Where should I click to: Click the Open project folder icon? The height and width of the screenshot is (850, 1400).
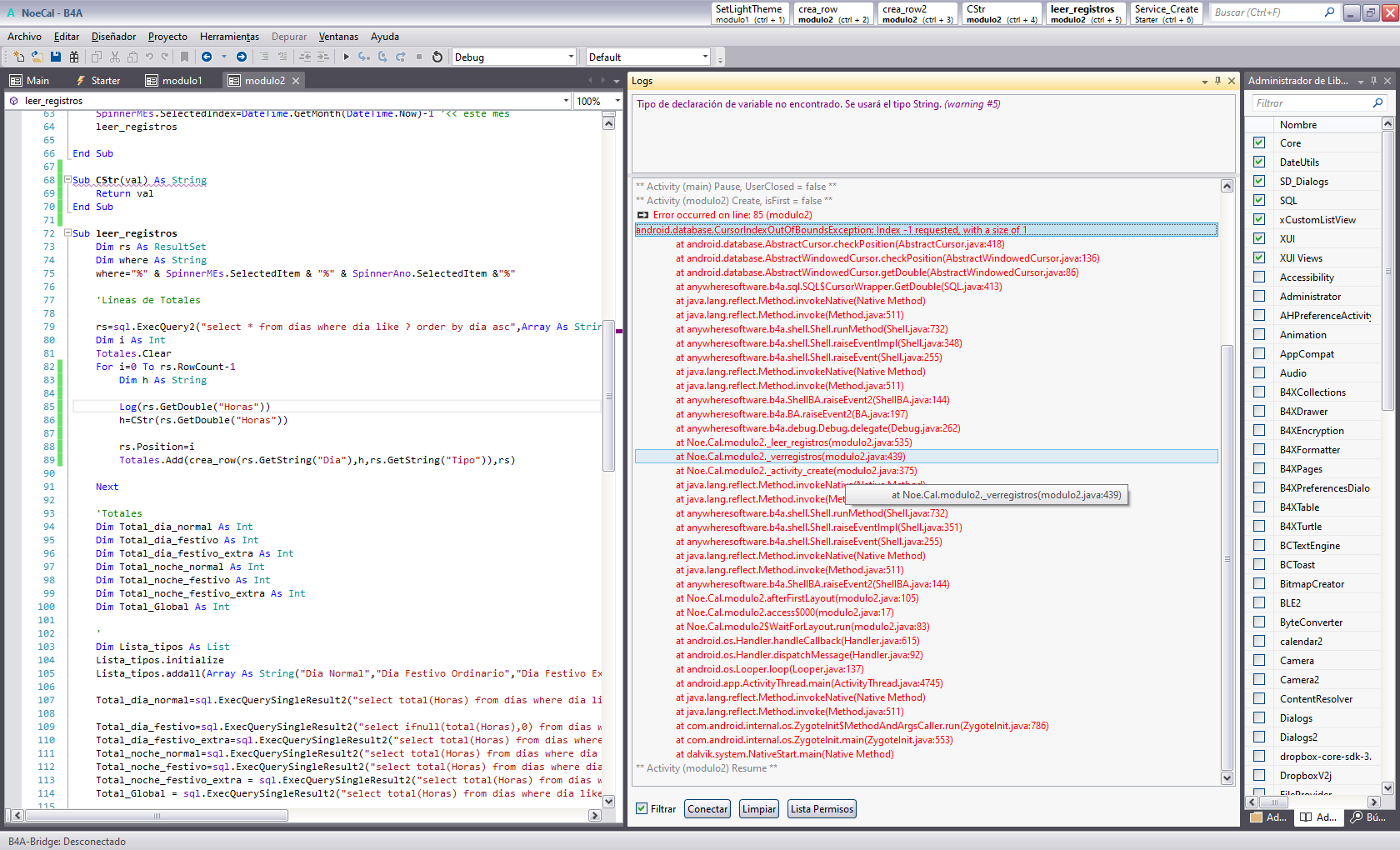click(37, 57)
